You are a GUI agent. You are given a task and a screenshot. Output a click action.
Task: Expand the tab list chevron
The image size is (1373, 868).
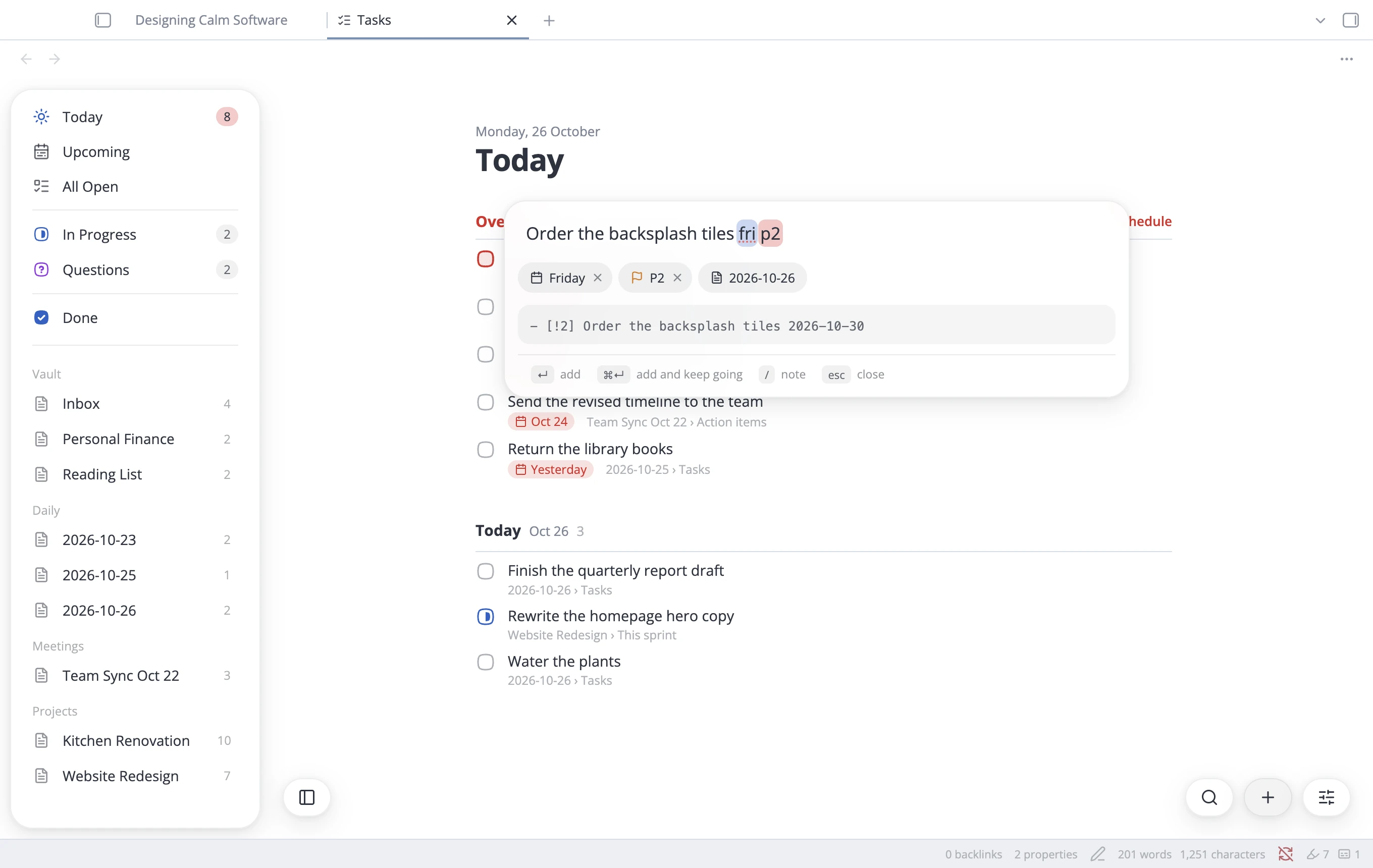coord(1320,21)
